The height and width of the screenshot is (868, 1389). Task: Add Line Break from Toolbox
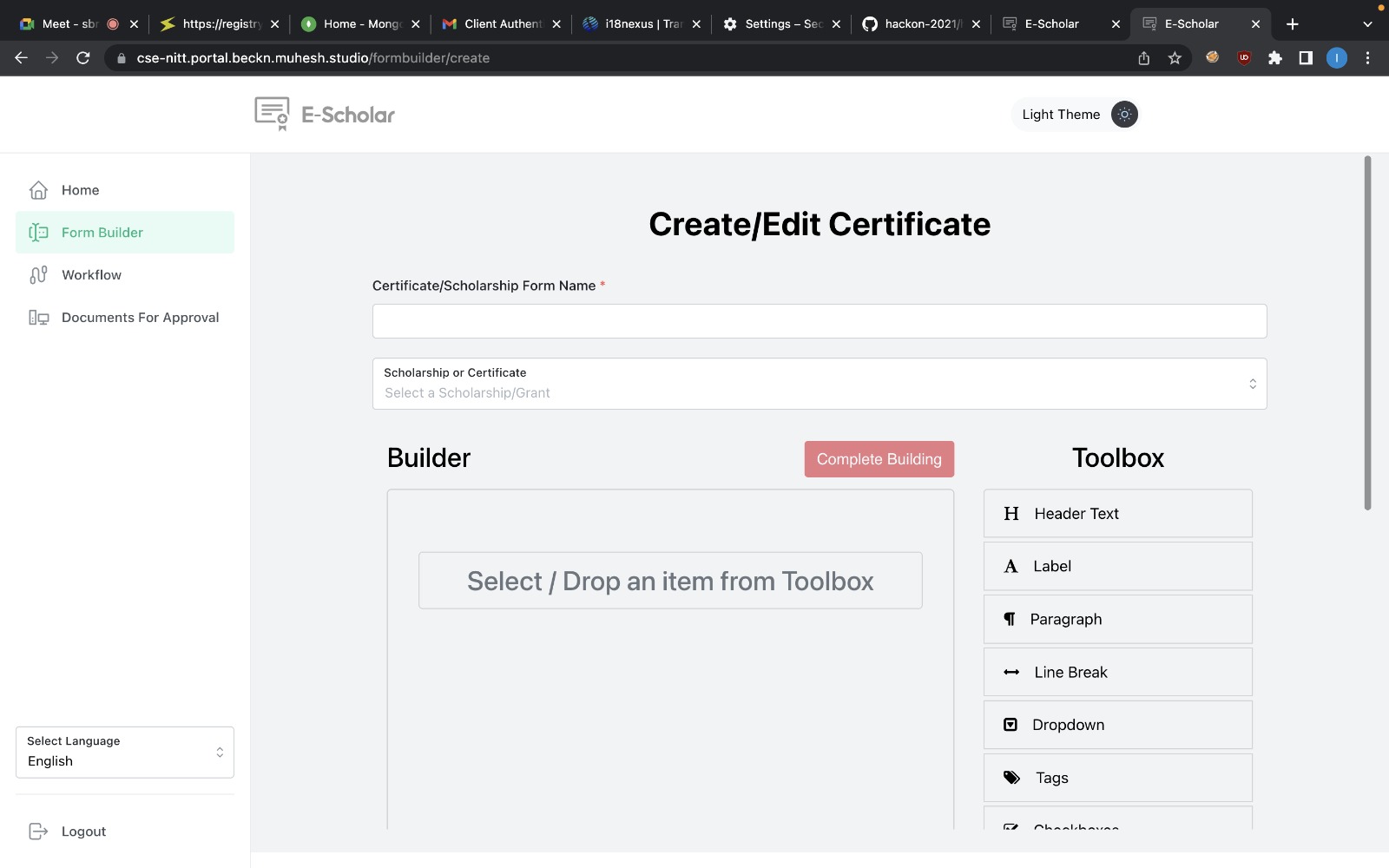point(1118,673)
